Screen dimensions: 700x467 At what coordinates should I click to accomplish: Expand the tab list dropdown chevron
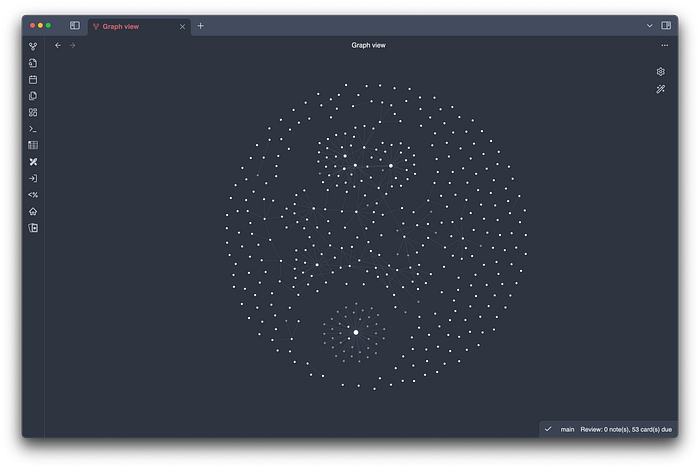650,26
